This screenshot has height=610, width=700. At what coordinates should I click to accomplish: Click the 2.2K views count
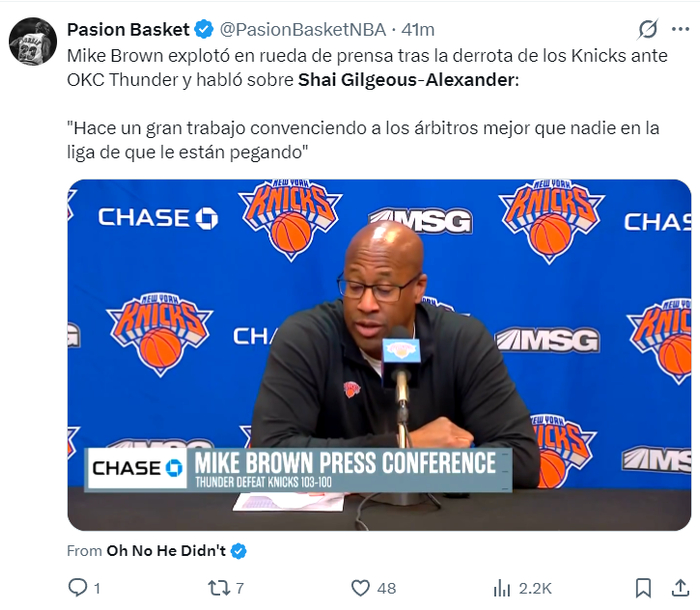tap(535, 588)
